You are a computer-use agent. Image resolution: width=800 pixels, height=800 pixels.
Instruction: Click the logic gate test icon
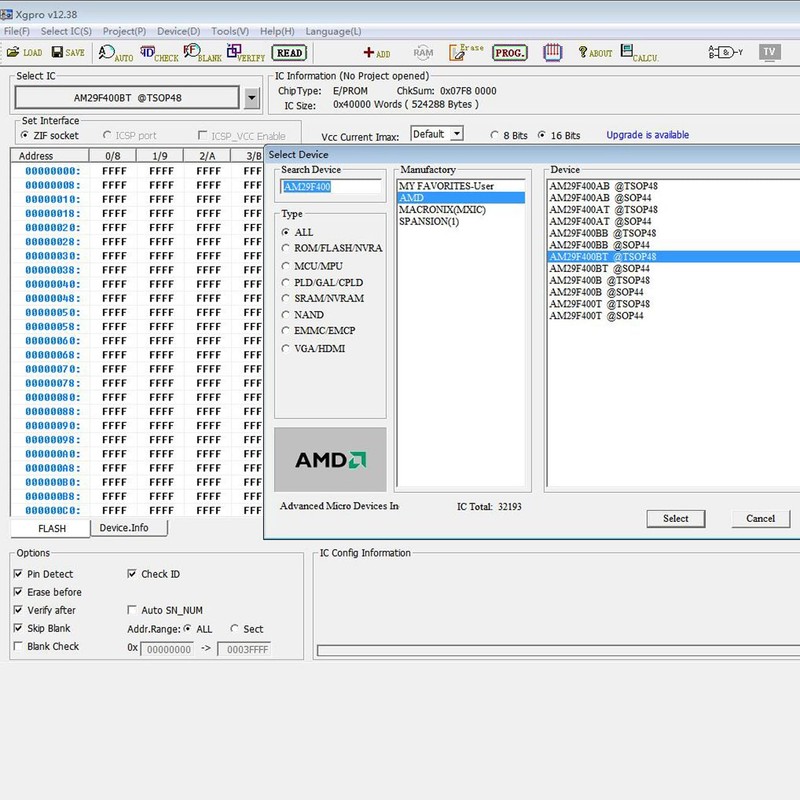726,52
